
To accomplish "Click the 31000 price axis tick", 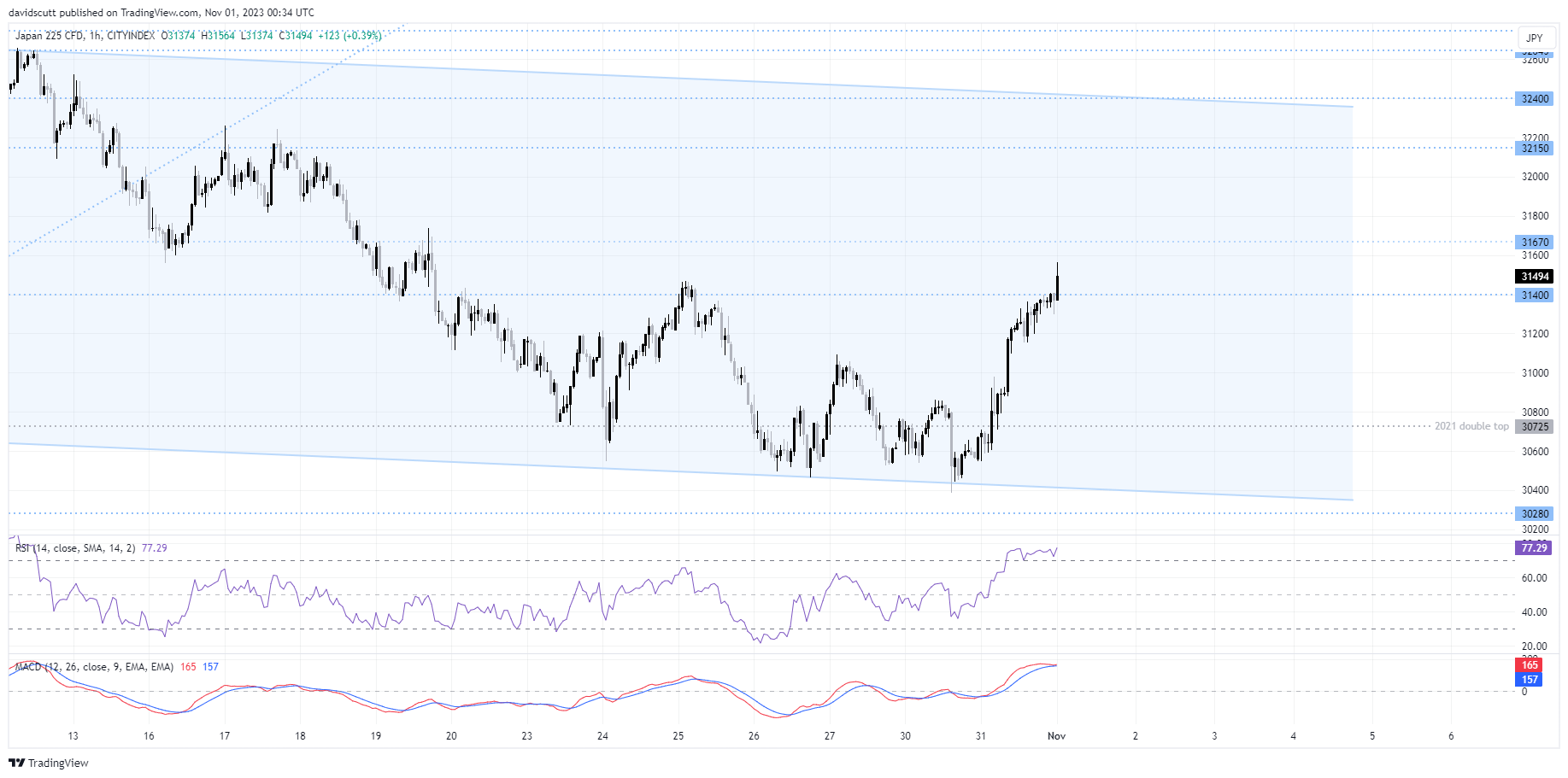I will [x=1535, y=373].
